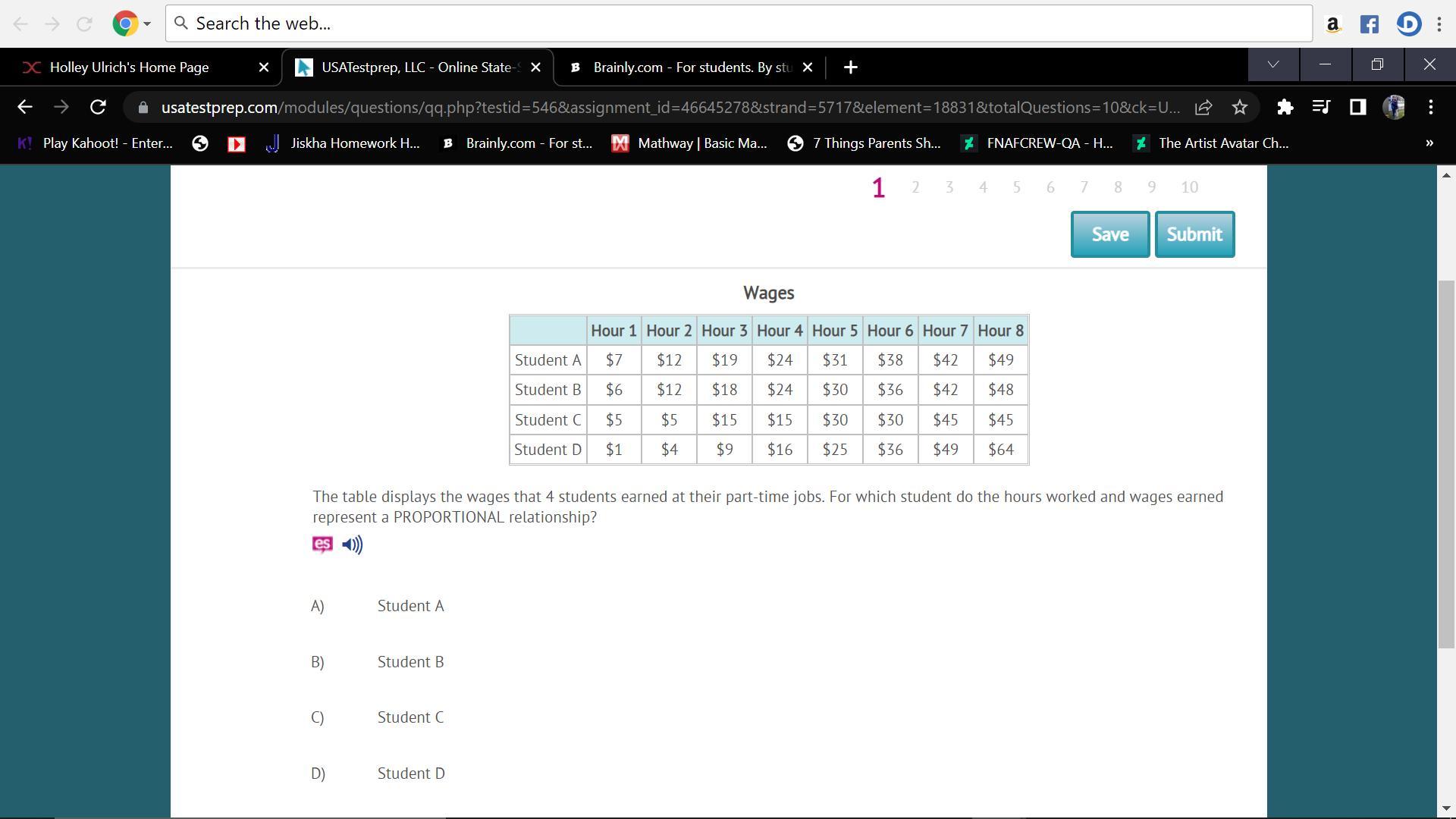This screenshot has width=1456, height=819.
Task: Open the Facebook icon in top bar
Action: pos(1369,24)
